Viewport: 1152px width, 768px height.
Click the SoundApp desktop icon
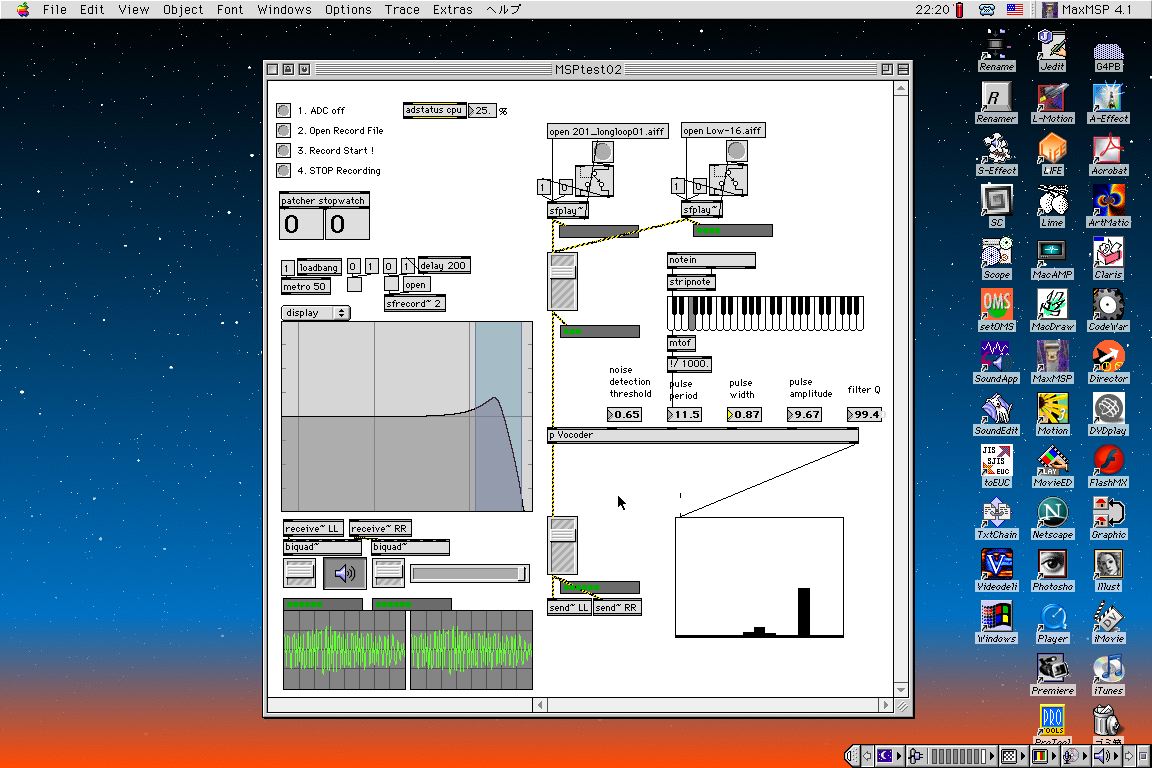pos(996,359)
